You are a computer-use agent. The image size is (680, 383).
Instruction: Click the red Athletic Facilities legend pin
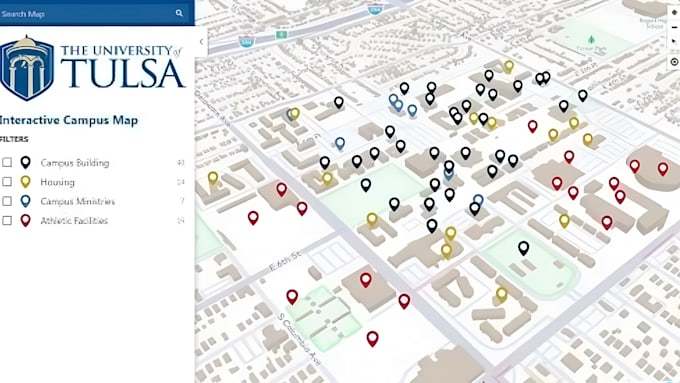pos(26,220)
